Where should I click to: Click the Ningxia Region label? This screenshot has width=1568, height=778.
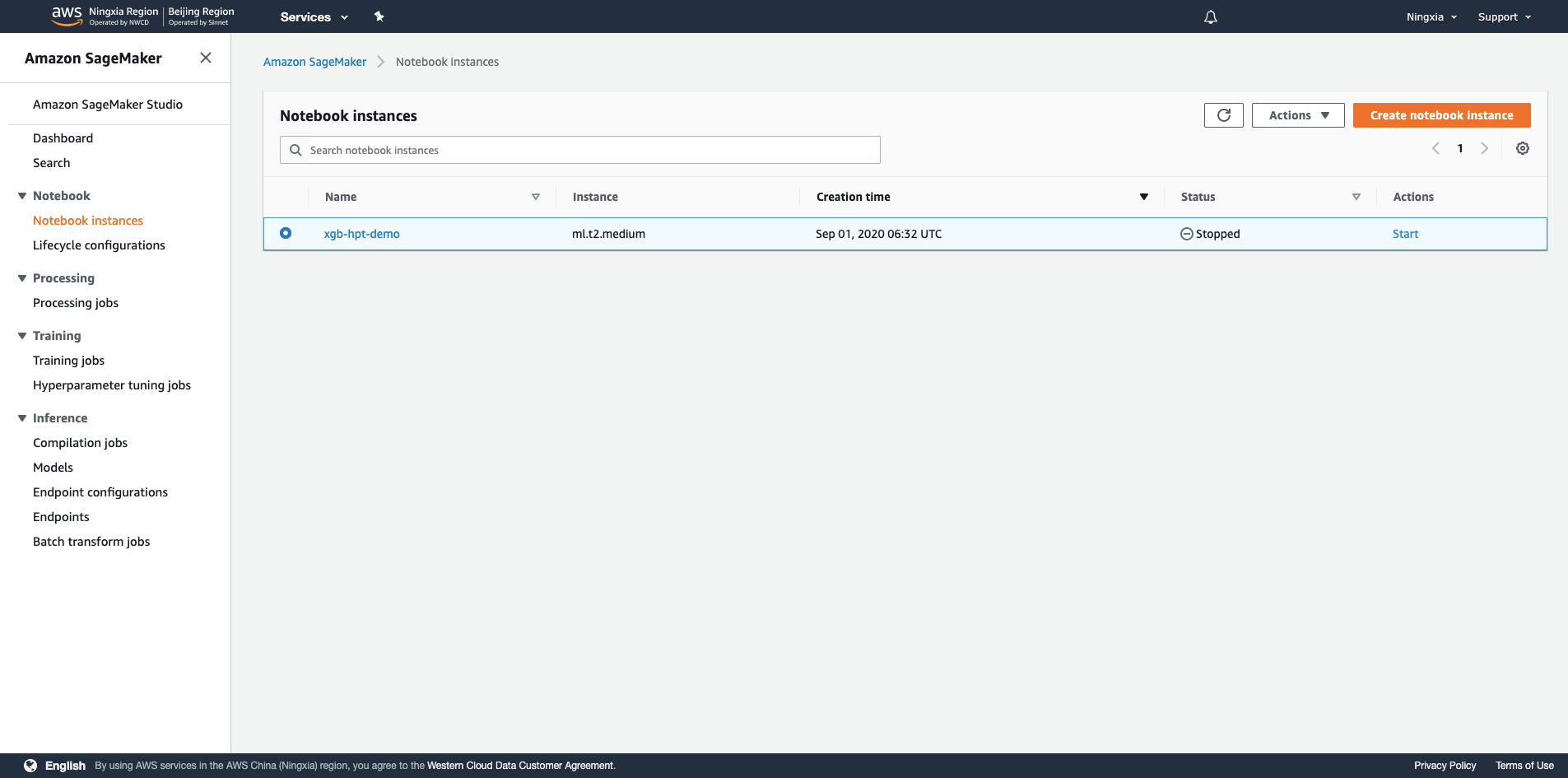pos(123,12)
